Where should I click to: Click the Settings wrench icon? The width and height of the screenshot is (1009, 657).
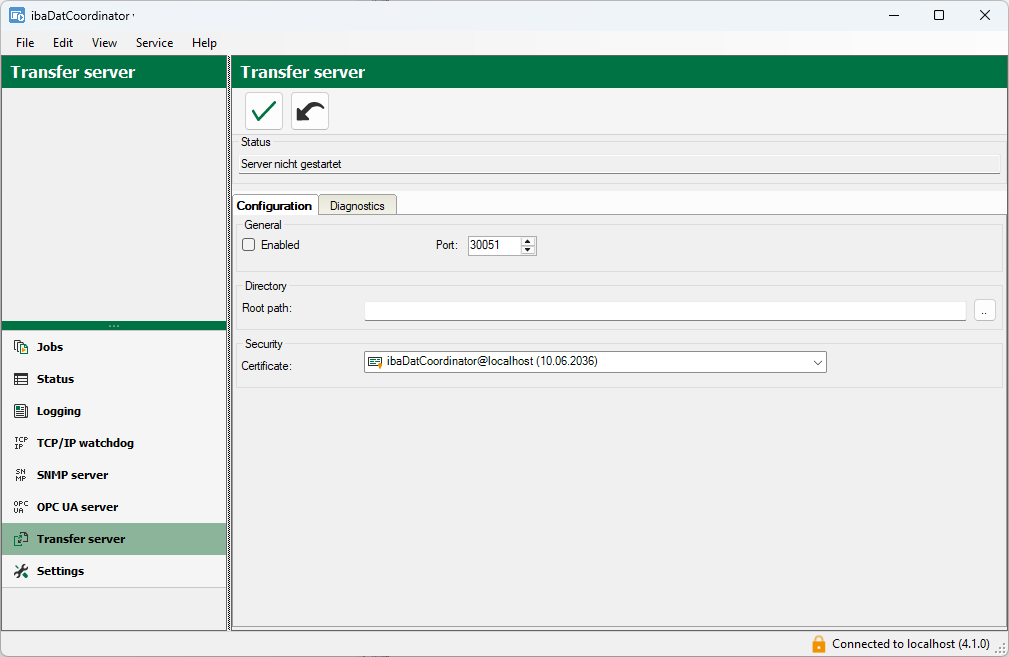click(x=21, y=571)
